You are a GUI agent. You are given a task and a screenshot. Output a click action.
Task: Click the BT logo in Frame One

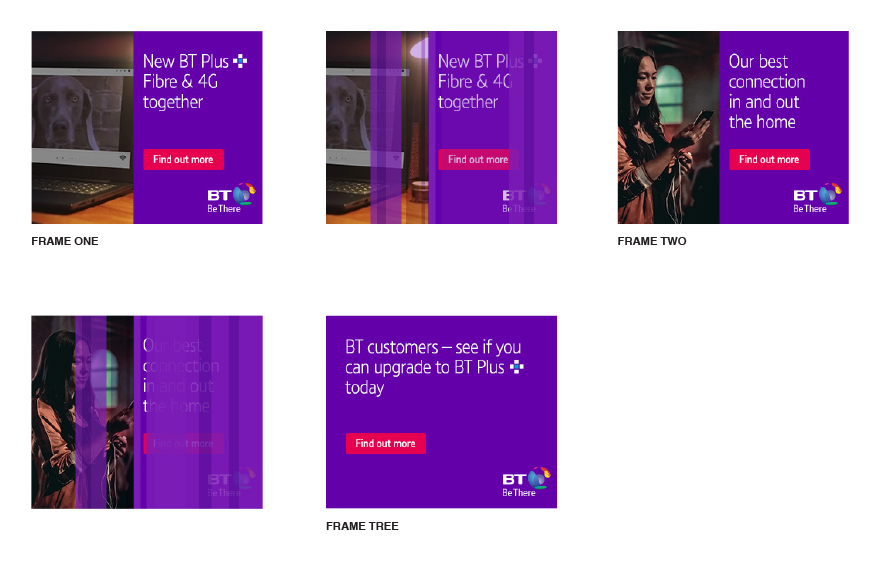tap(231, 198)
